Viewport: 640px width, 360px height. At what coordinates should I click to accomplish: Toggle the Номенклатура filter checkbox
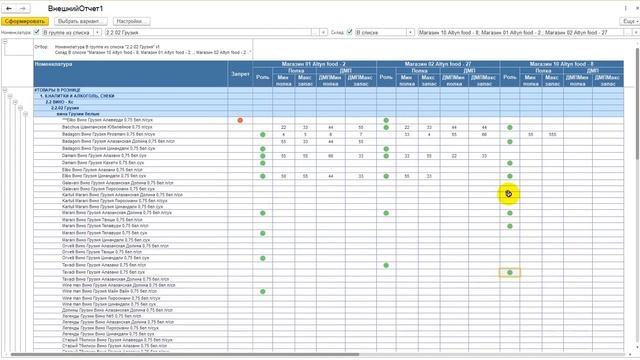(36, 32)
